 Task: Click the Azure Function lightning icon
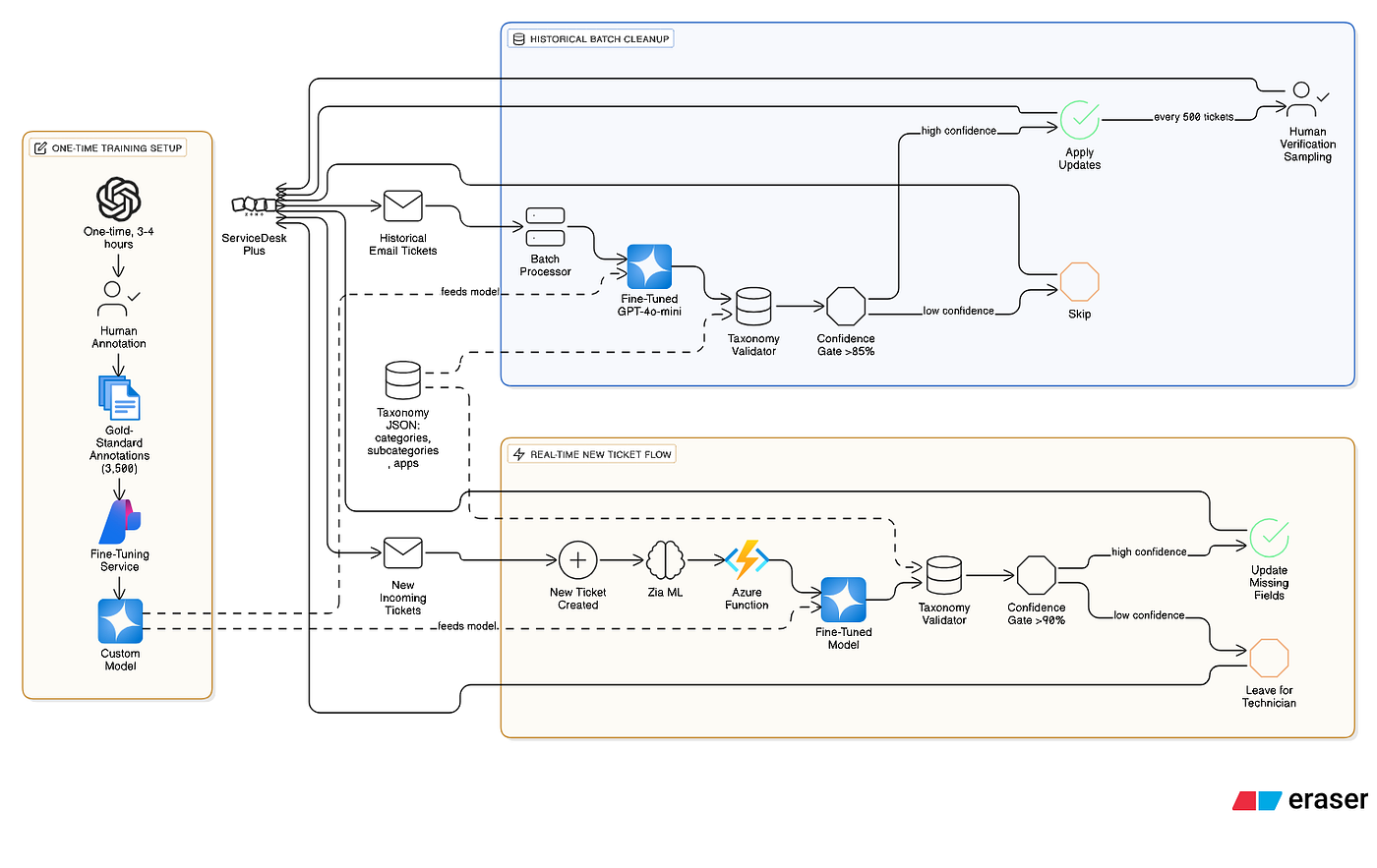(748, 559)
